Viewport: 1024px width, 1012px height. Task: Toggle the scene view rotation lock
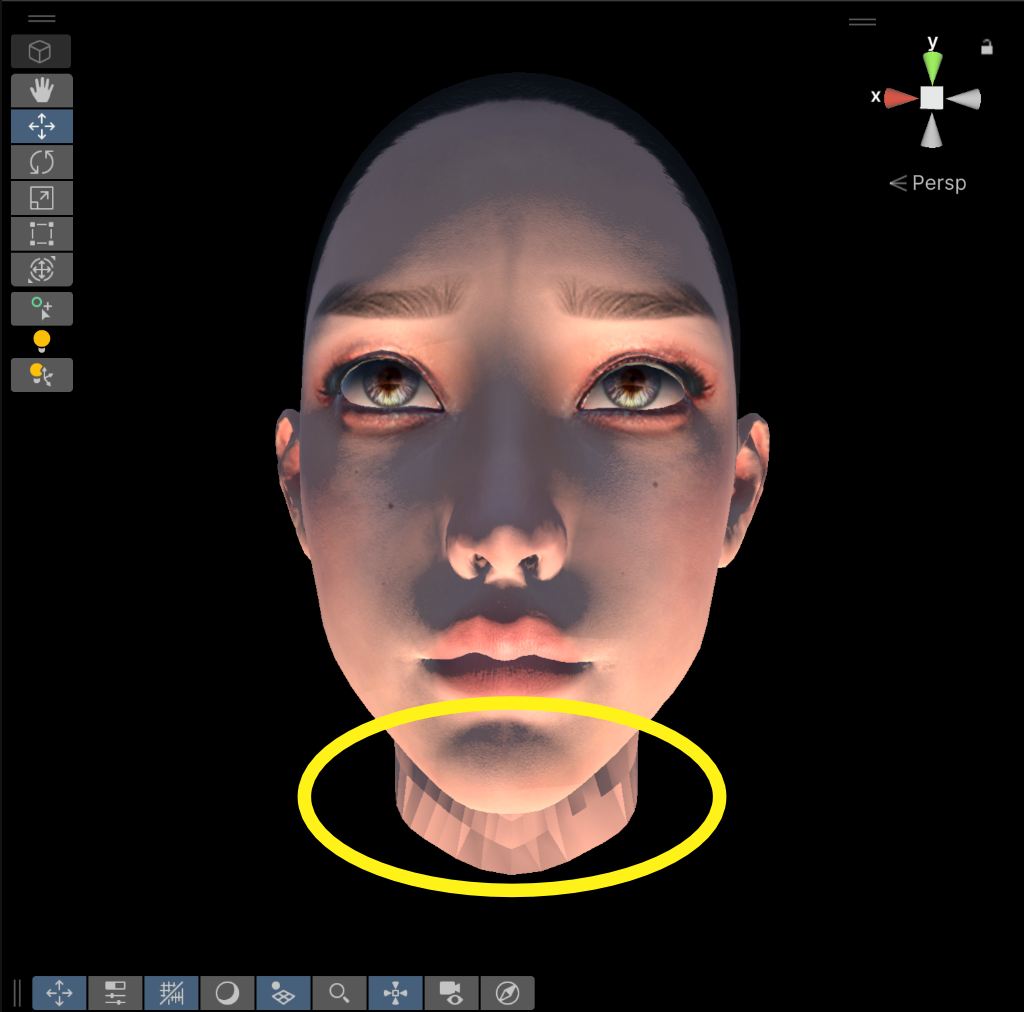pos(987,47)
